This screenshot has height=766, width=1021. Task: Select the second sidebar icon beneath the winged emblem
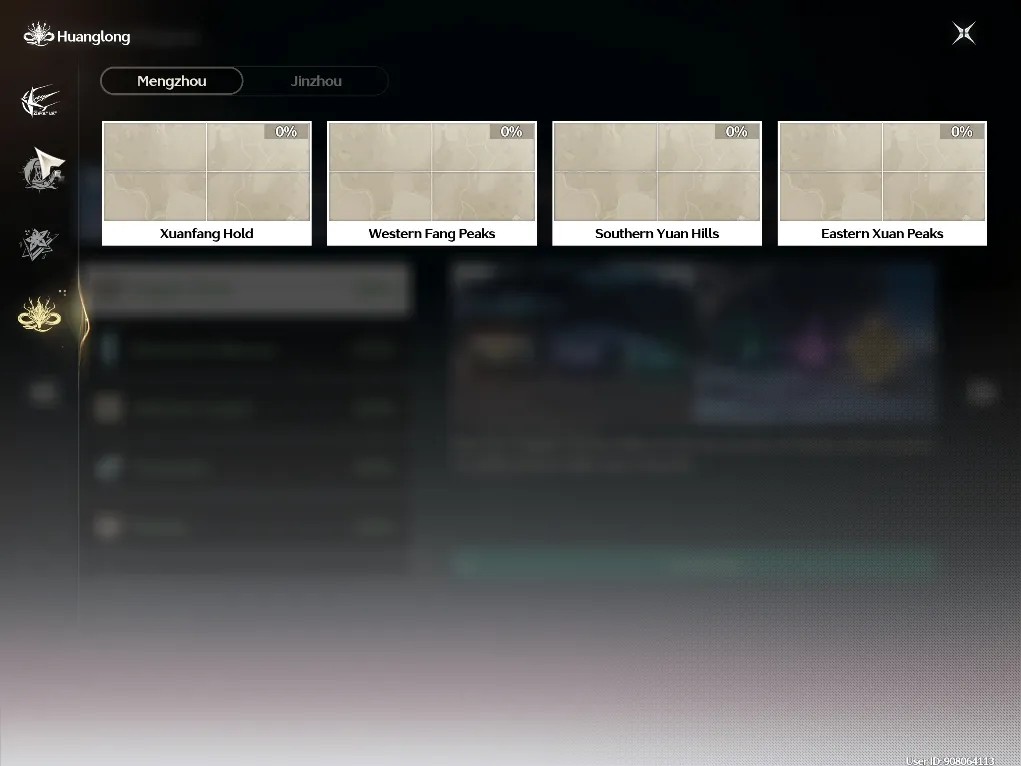[43, 169]
